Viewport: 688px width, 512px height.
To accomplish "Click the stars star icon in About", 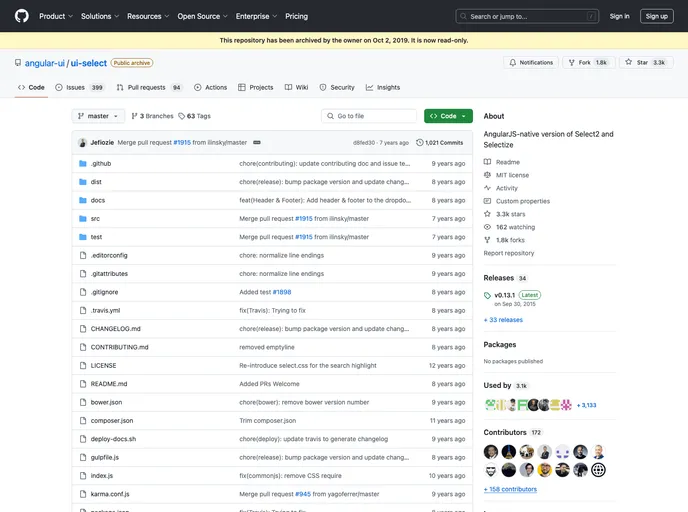I will click(487, 214).
